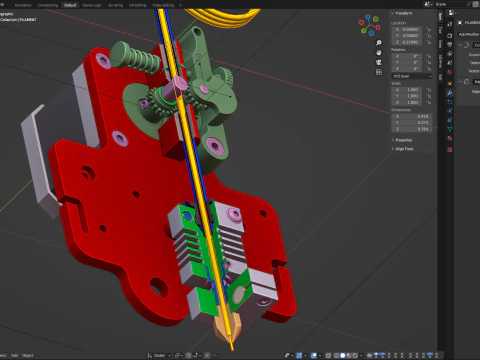Viewport: 480px width, 360px height.
Task: Switch to the UV Editing workspace tab
Action: 138,5
